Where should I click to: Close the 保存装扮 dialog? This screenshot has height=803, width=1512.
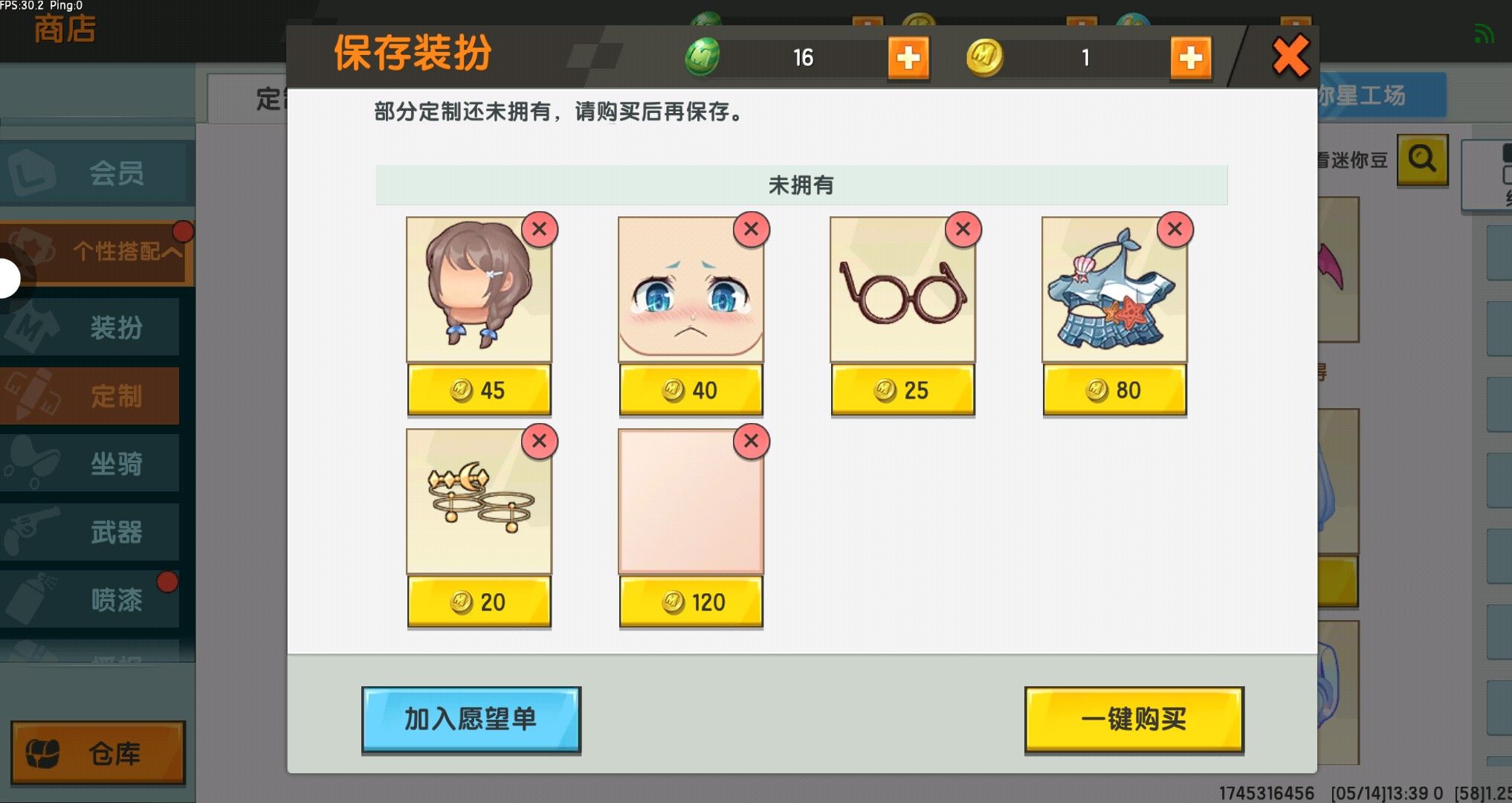click(x=1290, y=57)
